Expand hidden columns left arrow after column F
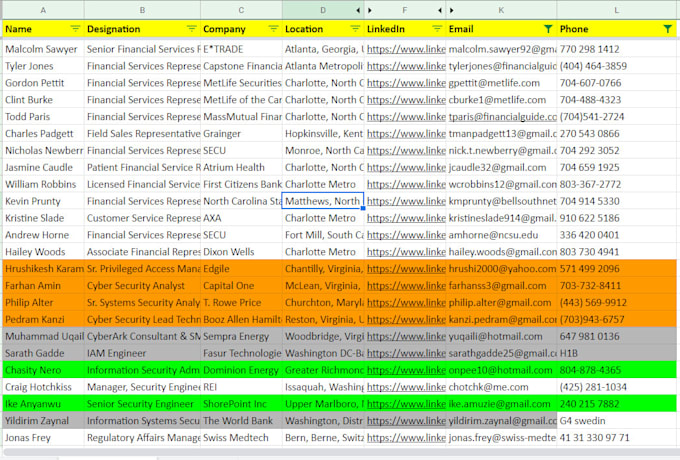The width and height of the screenshot is (680, 460). tap(440, 10)
